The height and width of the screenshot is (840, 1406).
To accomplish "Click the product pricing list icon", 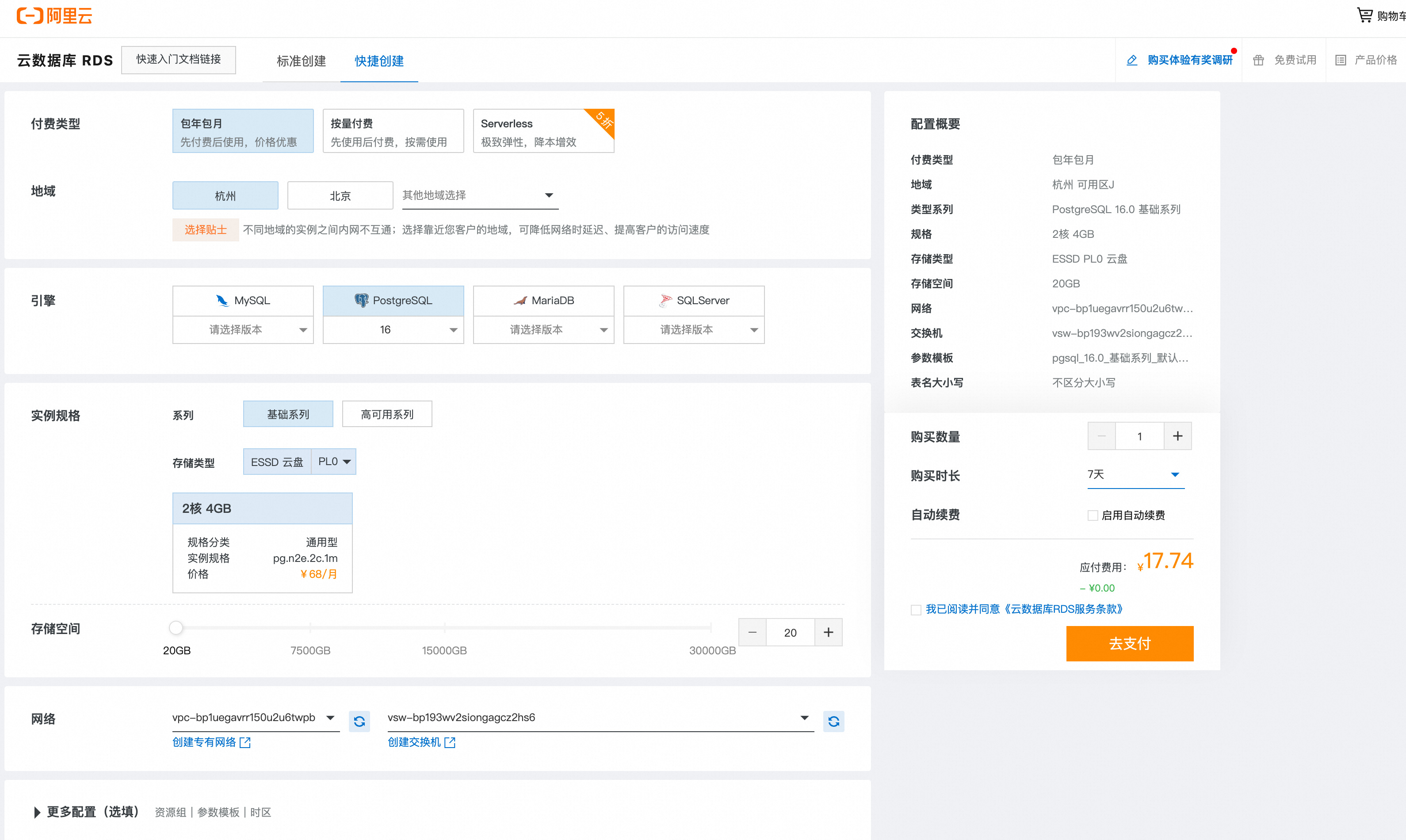I will tap(1340, 60).
